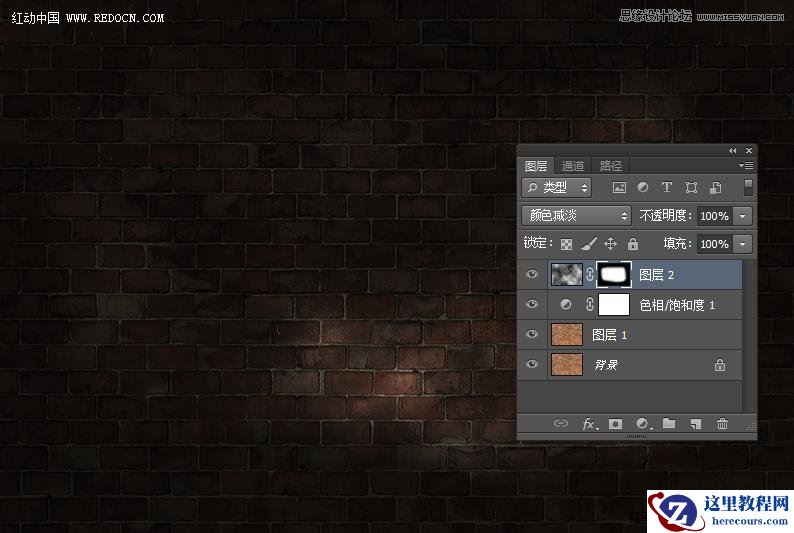794x533 pixels.
Task: Select the 图层 1 brick thumbnail
Action: click(567, 334)
